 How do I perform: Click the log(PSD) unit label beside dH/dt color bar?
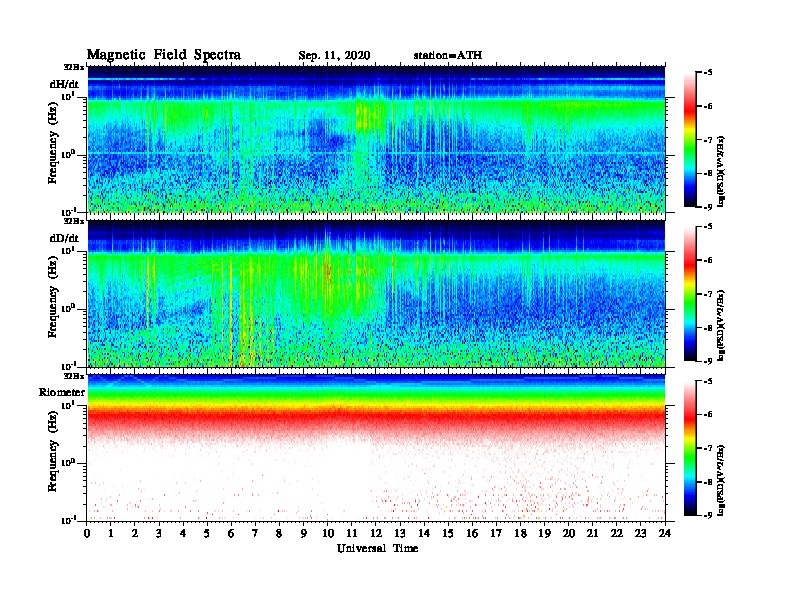(x=721, y=171)
